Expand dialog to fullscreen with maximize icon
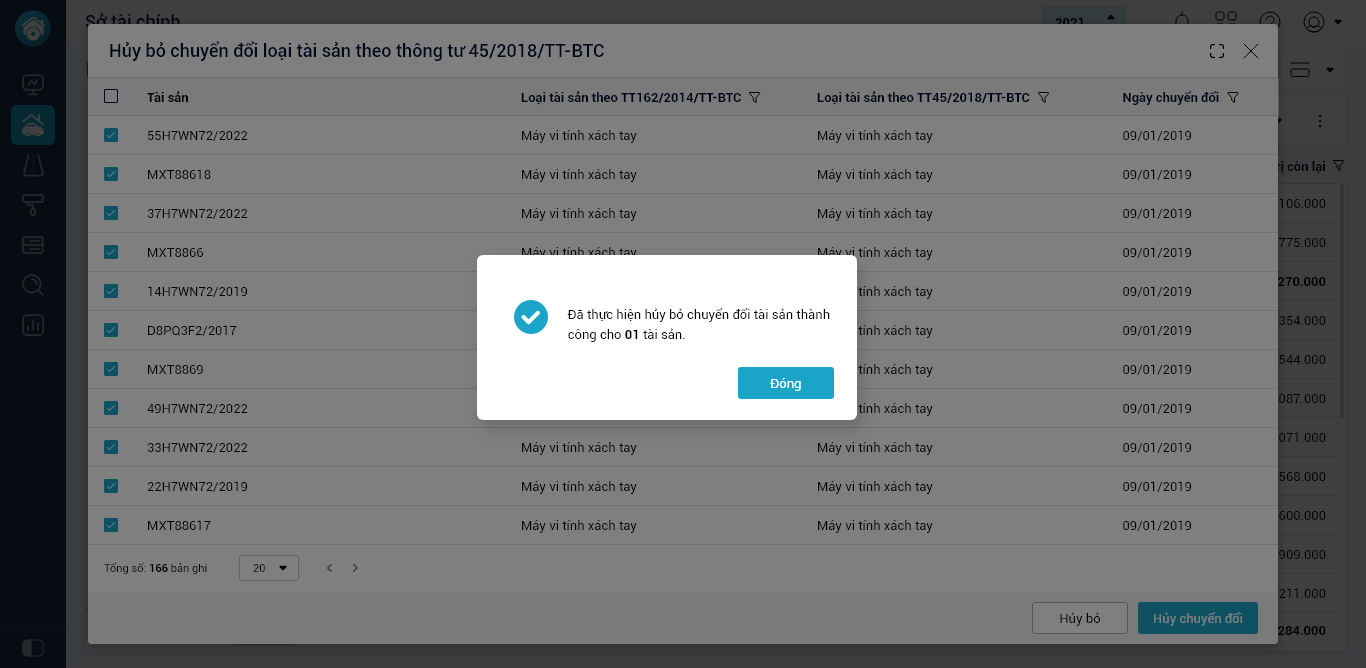This screenshot has width=1366, height=668. pyautogui.click(x=1217, y=51)
